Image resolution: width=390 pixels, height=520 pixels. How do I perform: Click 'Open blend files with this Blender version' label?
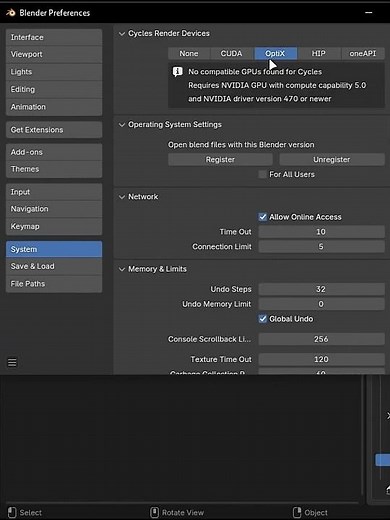pyautogui.click(x=241, y=145)
